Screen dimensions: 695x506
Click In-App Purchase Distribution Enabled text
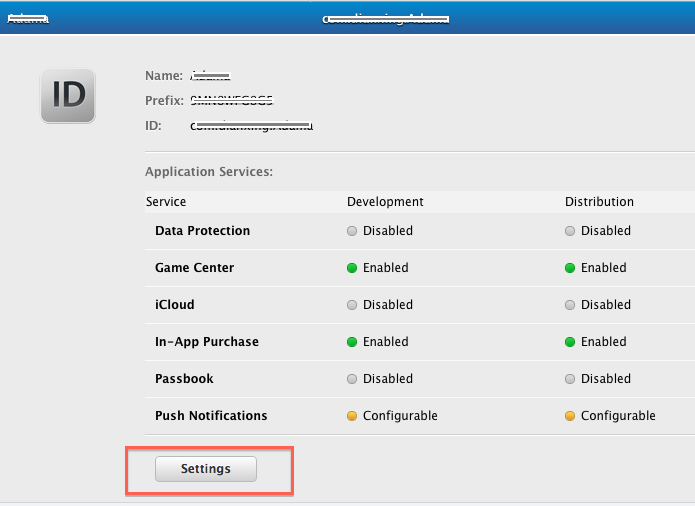[x=604, y=342]
